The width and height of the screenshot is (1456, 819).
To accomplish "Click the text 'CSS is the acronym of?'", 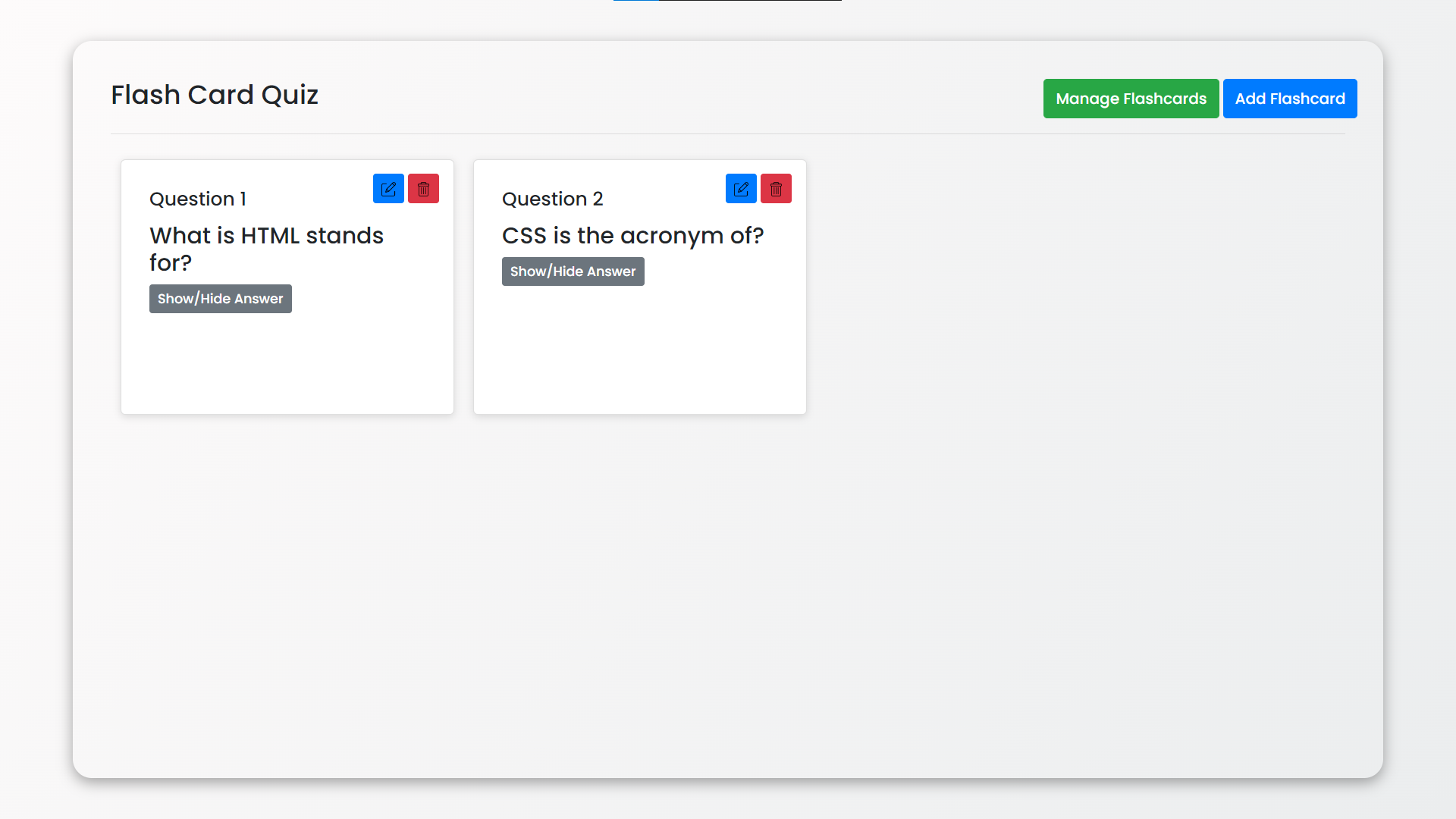I will click(x=633, y=236).
